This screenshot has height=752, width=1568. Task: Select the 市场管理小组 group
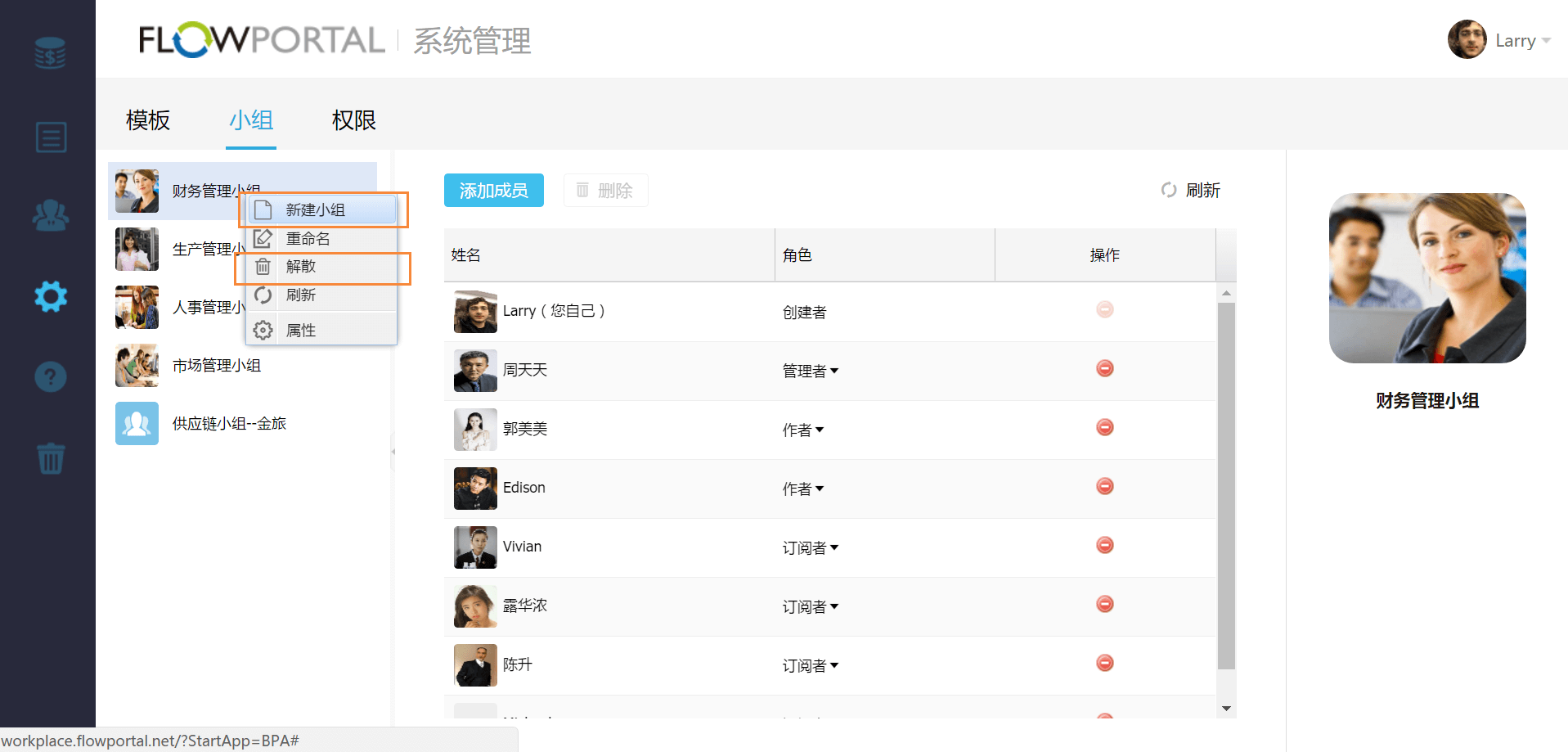coord(216,366)
